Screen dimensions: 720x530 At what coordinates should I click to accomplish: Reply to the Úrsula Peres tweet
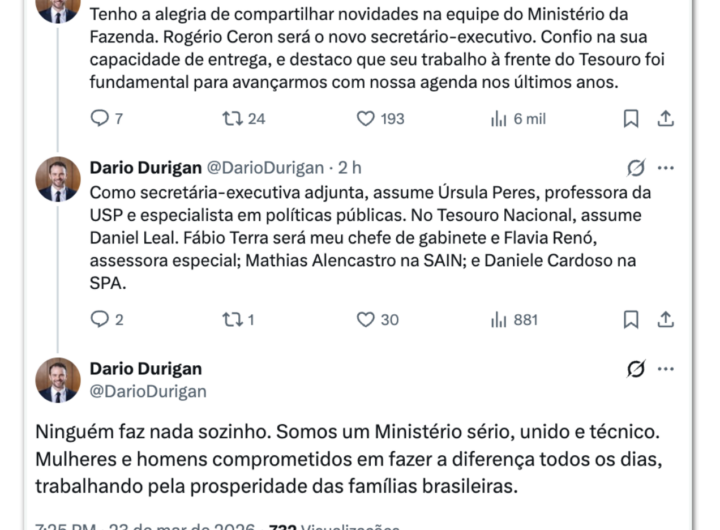[100, 319]
